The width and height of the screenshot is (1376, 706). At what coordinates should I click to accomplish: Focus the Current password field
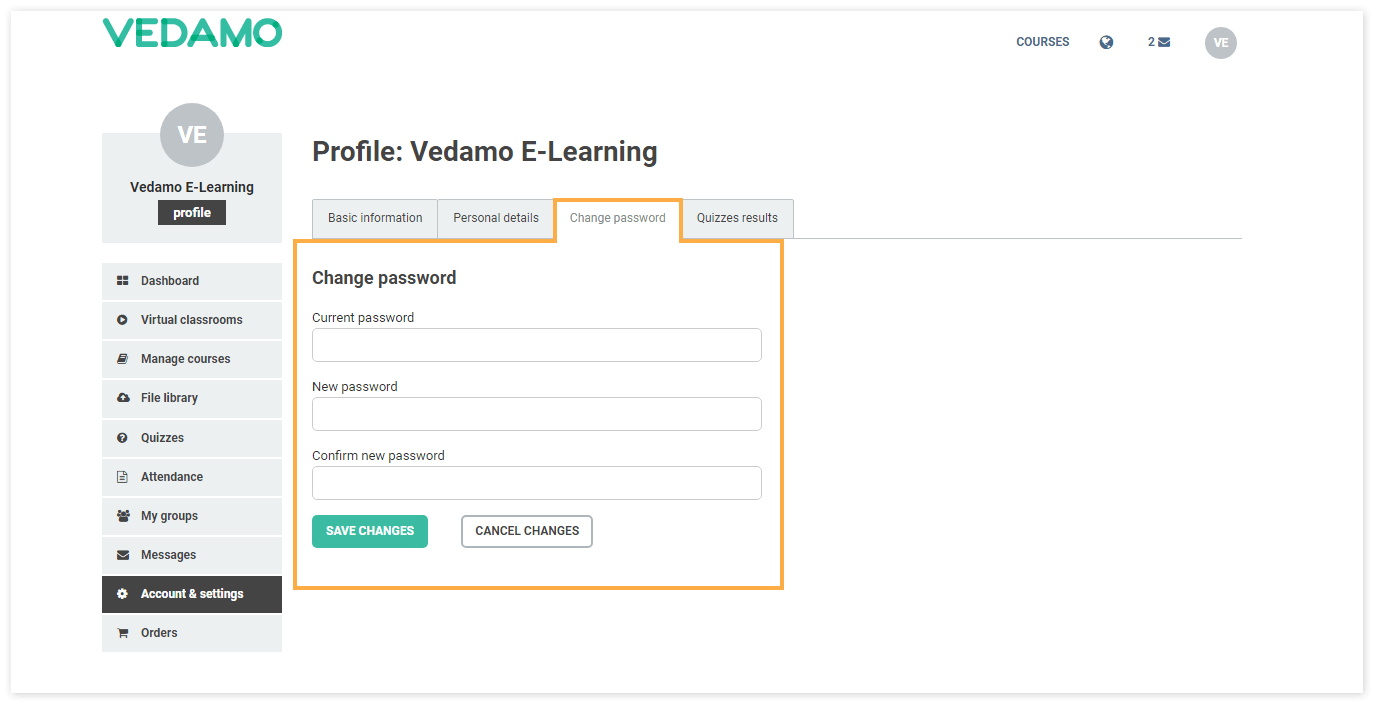536,345
